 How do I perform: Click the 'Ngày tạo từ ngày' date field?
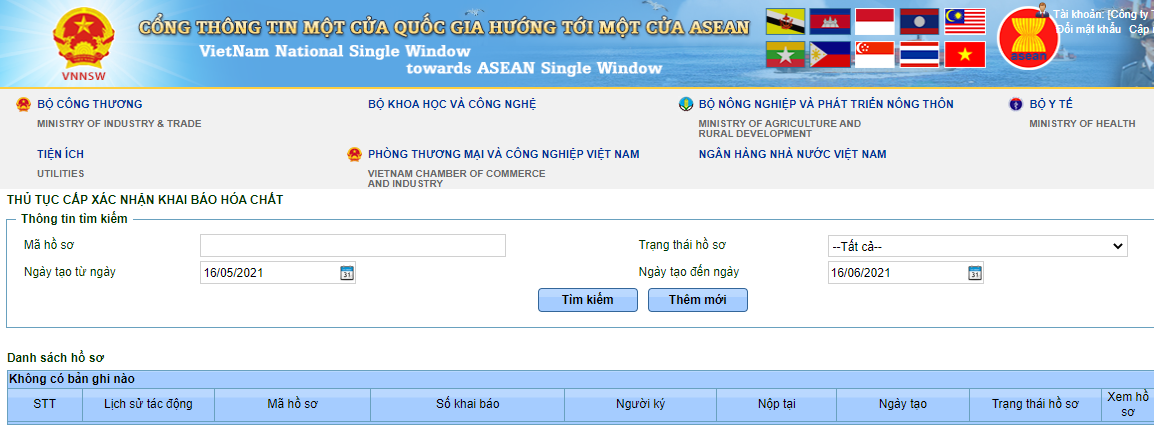268,273
